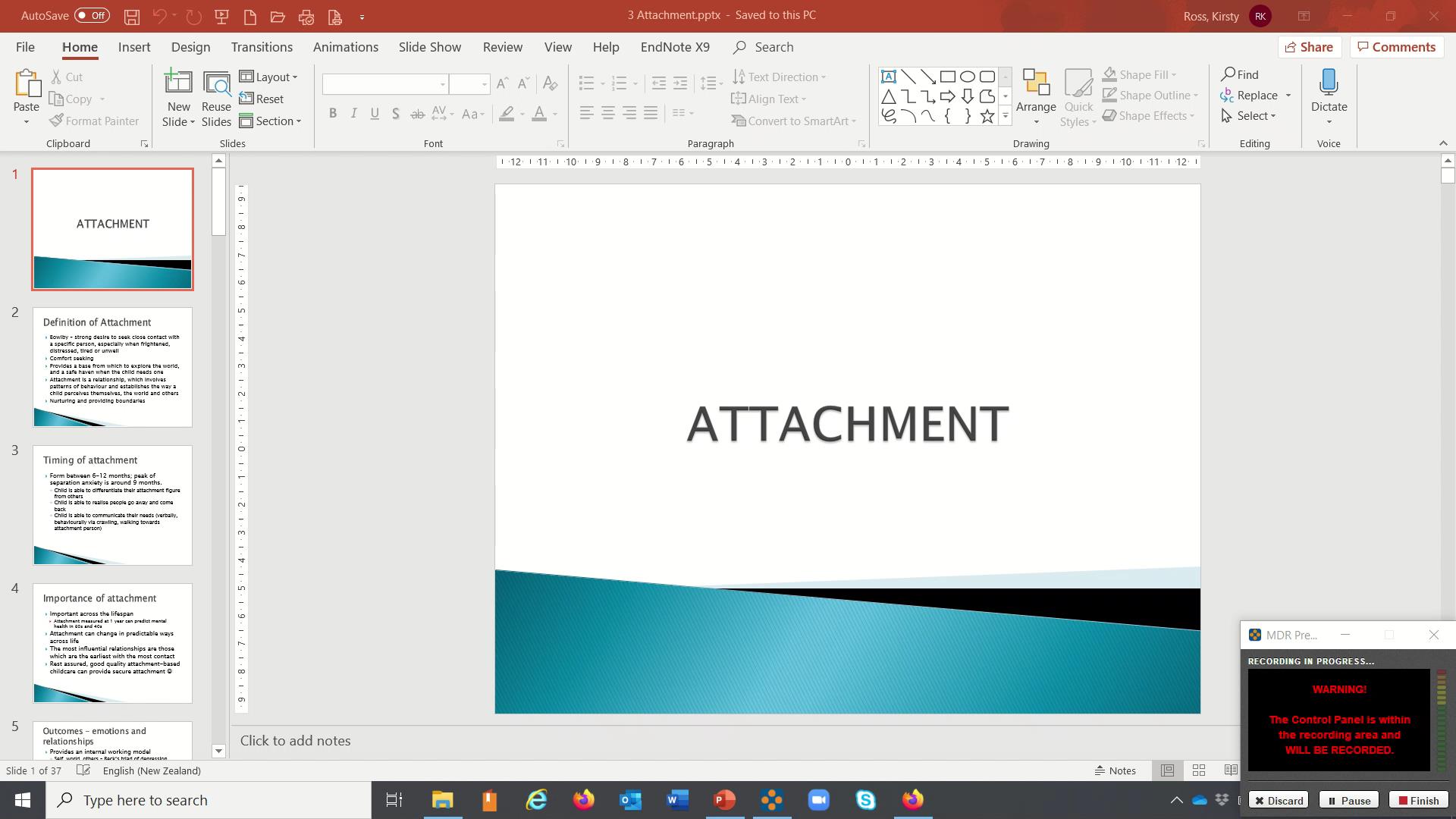Select the Timing of attachment slide thumbnail
The image size is (1456, 819).
112,505
